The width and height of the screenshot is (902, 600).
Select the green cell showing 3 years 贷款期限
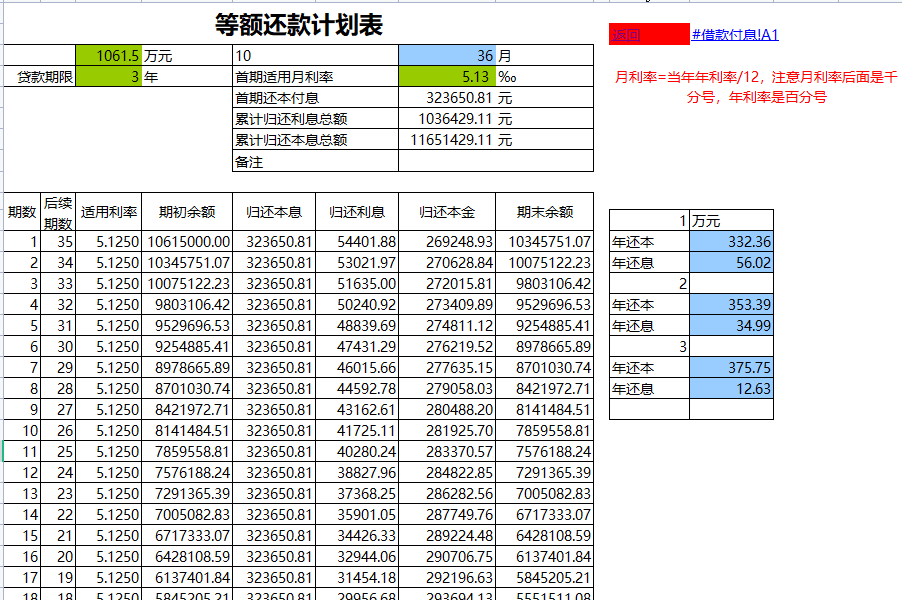tap(110, 74)
